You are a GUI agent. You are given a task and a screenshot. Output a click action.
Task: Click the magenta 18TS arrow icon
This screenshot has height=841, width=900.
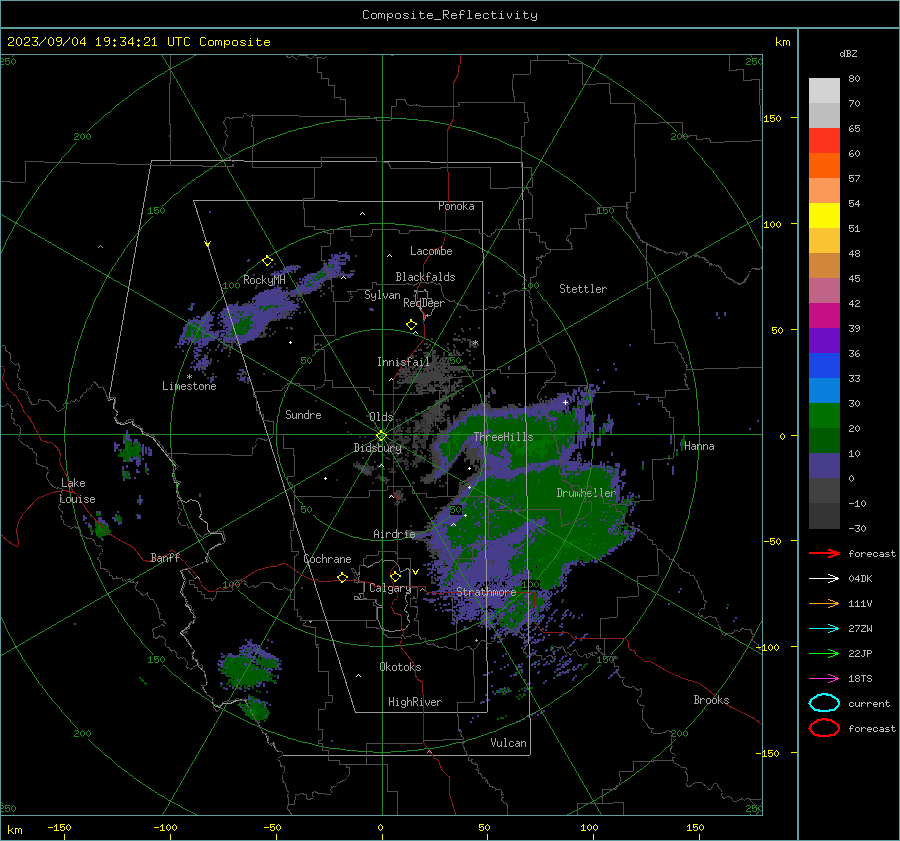click(x=824, y=679)
